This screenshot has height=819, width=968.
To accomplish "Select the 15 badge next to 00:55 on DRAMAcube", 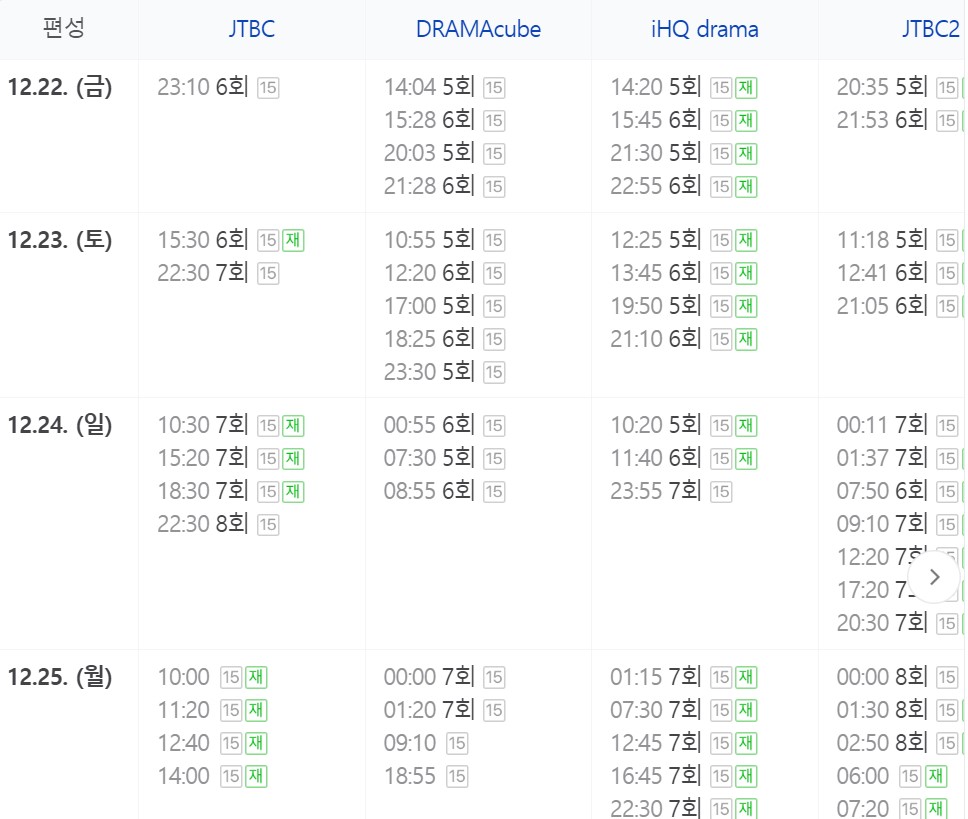I will click(494, 424).
